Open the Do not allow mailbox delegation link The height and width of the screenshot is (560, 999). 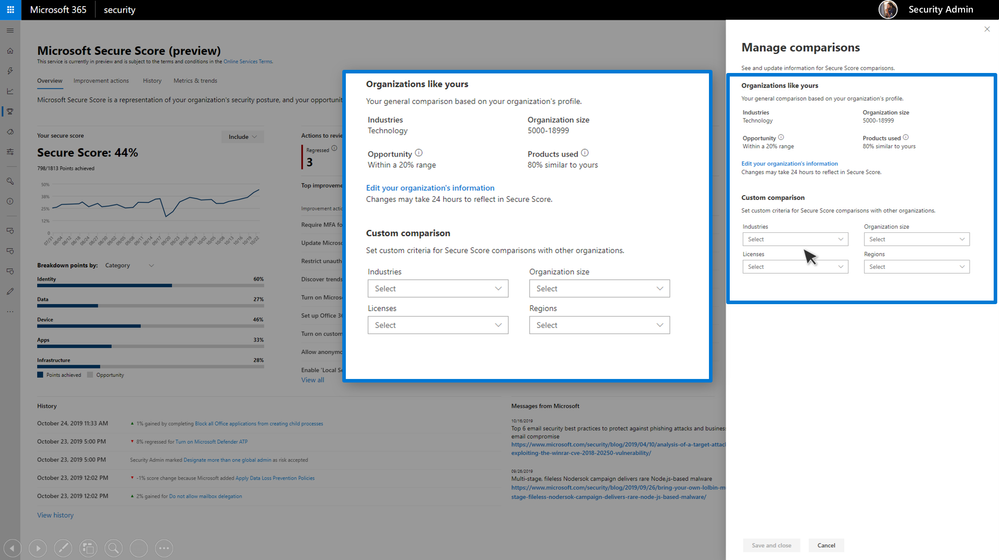click(x=205, y=496)
